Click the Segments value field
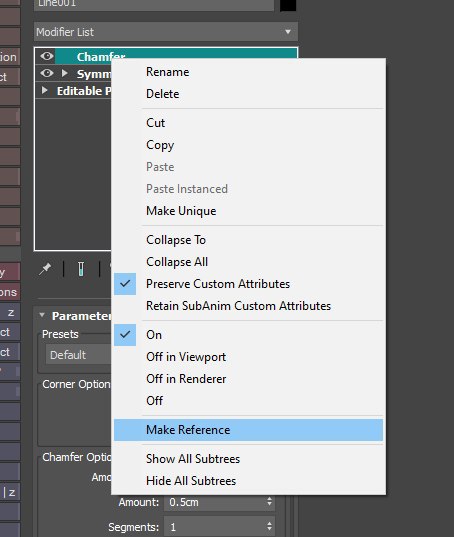454x537 pixels. [x=214, y=527]
